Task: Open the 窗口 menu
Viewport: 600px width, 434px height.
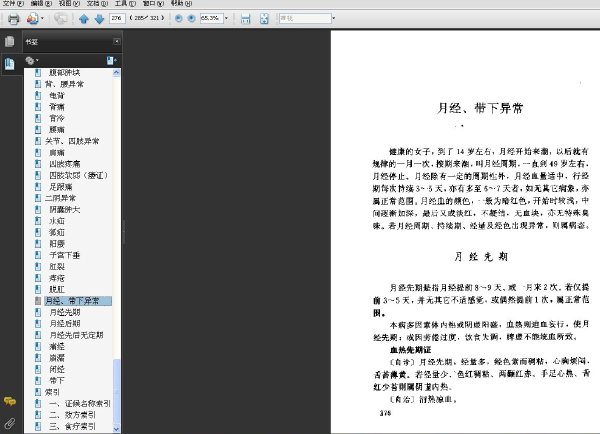Action: point(153,3)
